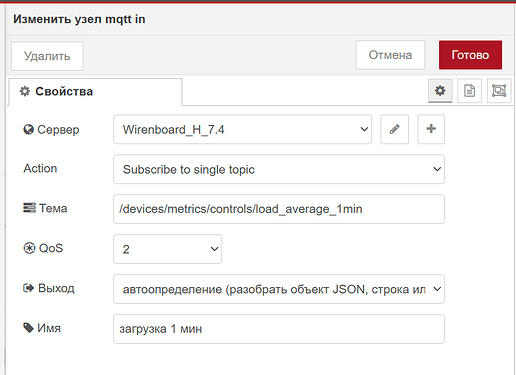516x375 pixels.
Task: Click the red Готово button
Action: pyautogui.click(x=470, y=55)
